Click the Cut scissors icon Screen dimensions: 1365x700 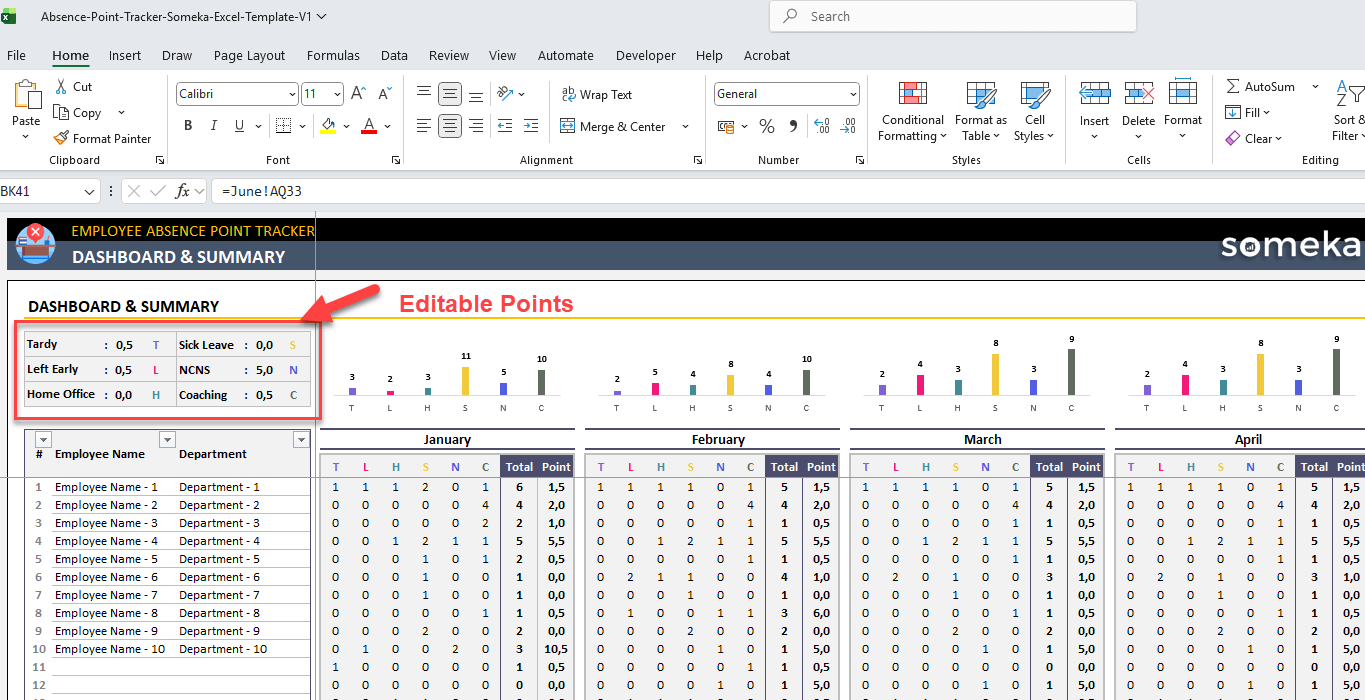(62, 87)
